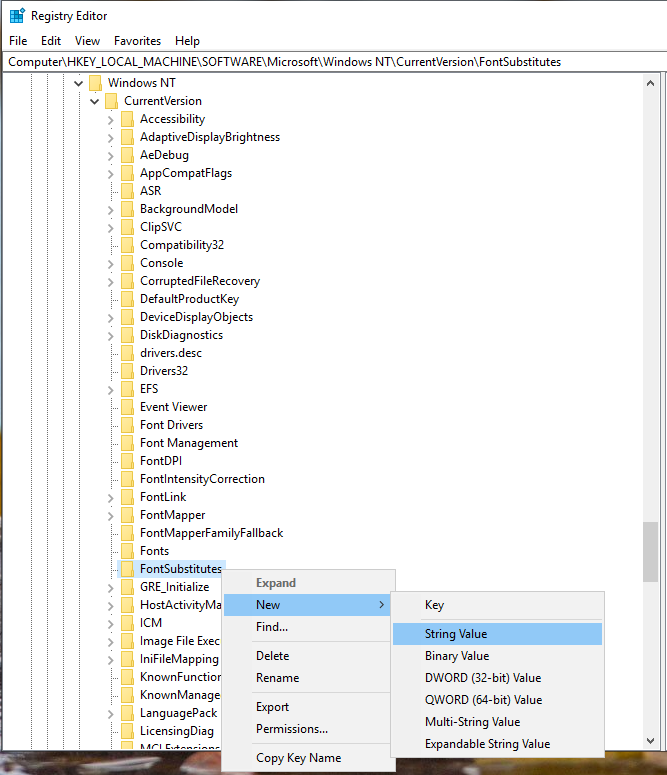667x775 pixels.
Task: Choose Key from the New submenu
Action: pos(497,605)
